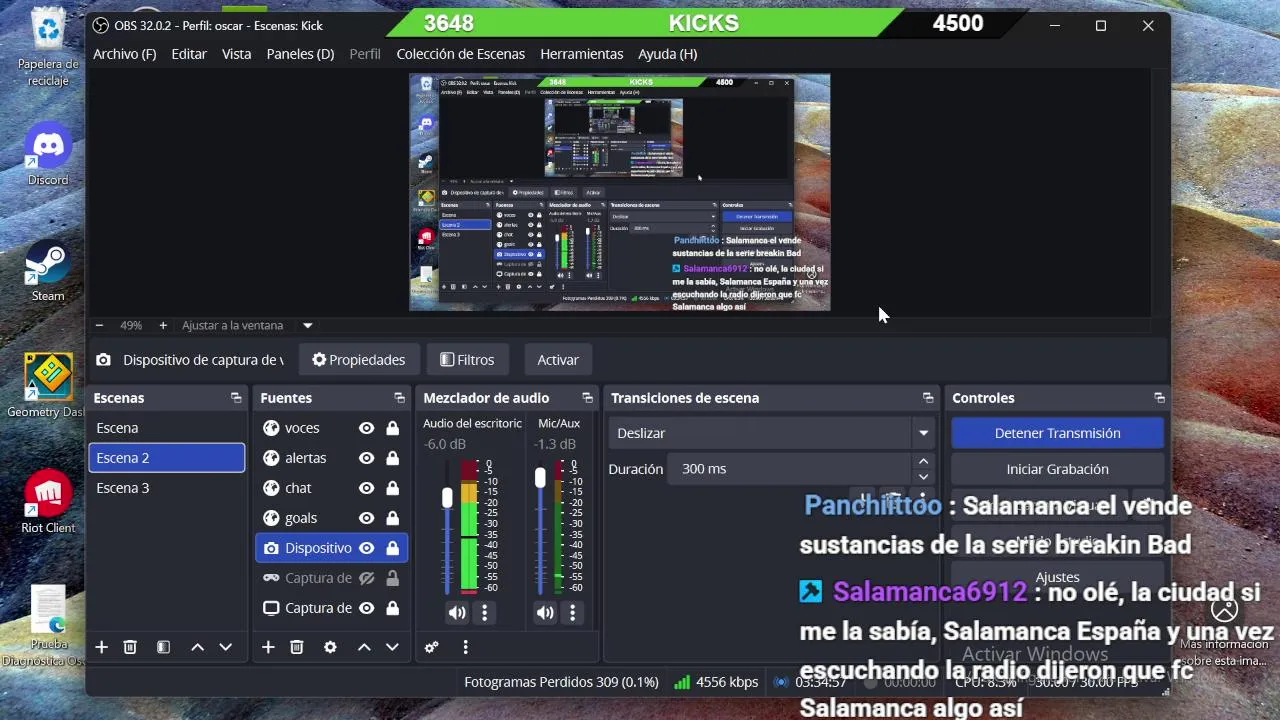Undock the Mezclador de audio panel
The image size is (1280, 720).
588,398
